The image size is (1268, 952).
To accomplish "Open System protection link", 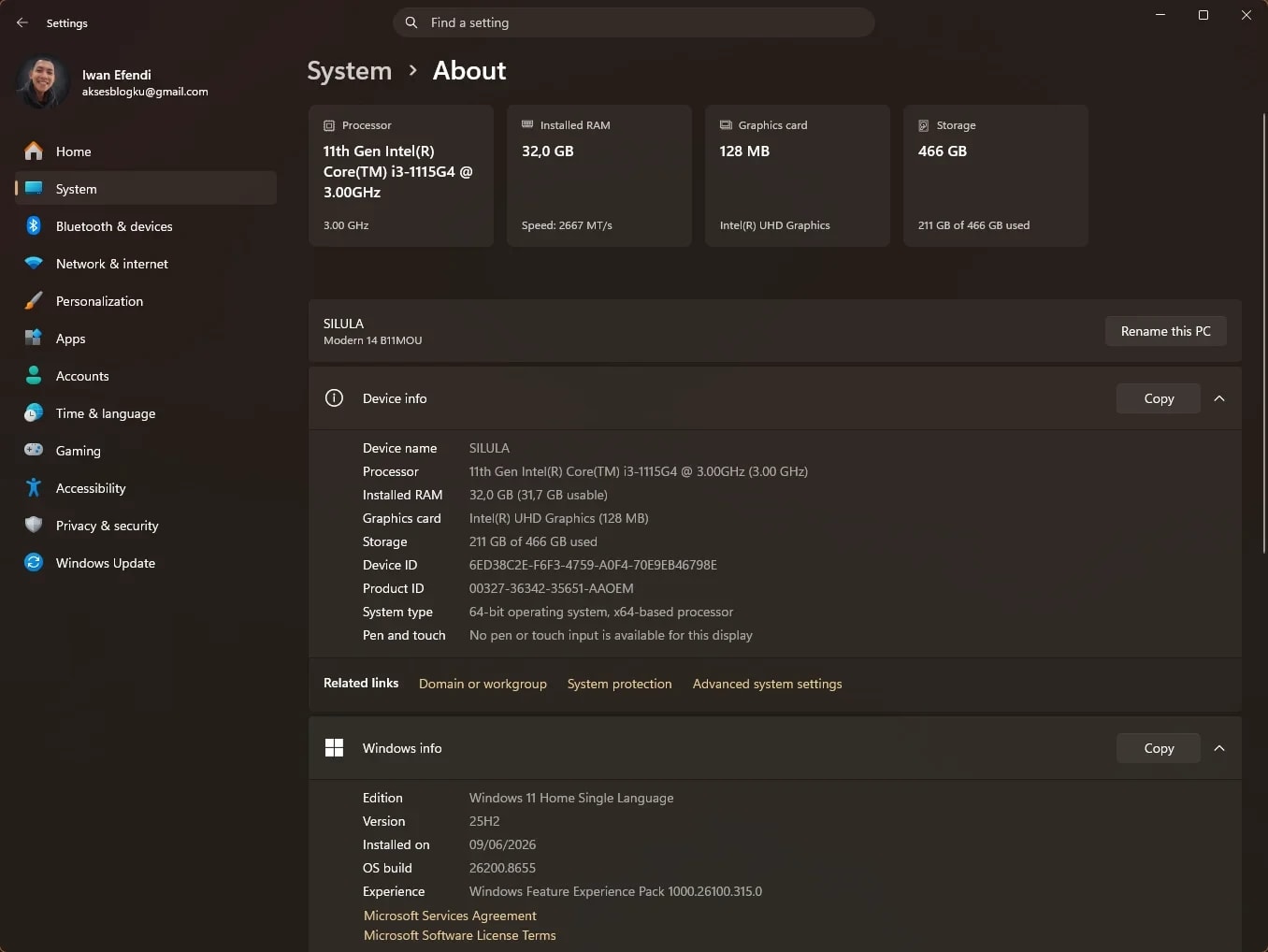I will point(619,684).
